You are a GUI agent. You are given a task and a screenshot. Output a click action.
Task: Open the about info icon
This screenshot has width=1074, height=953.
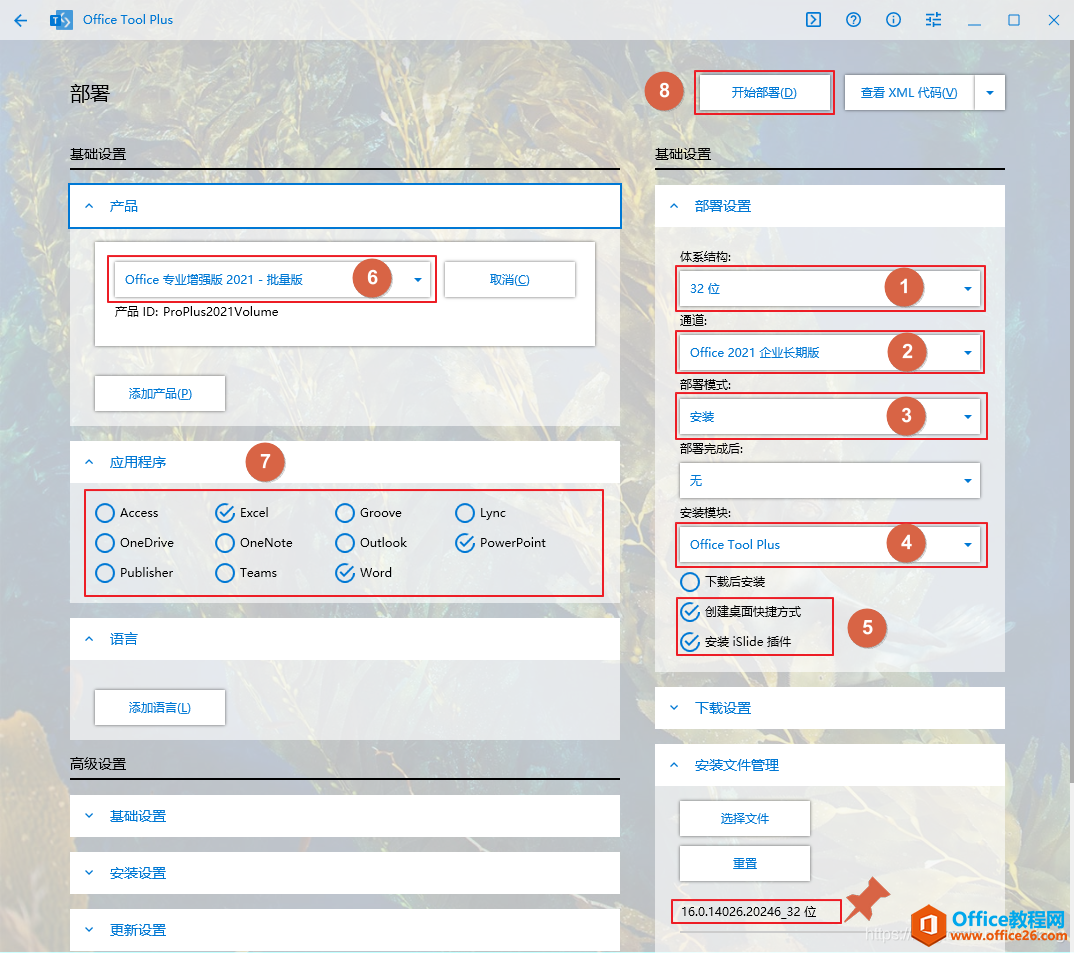(893, 19)
